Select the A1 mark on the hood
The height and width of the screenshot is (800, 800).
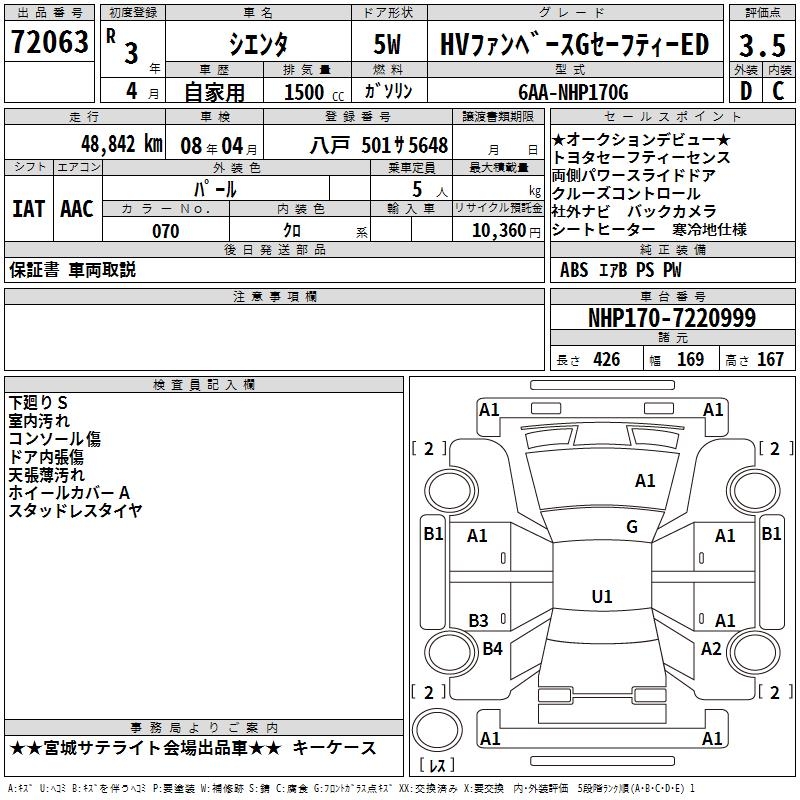645,481
